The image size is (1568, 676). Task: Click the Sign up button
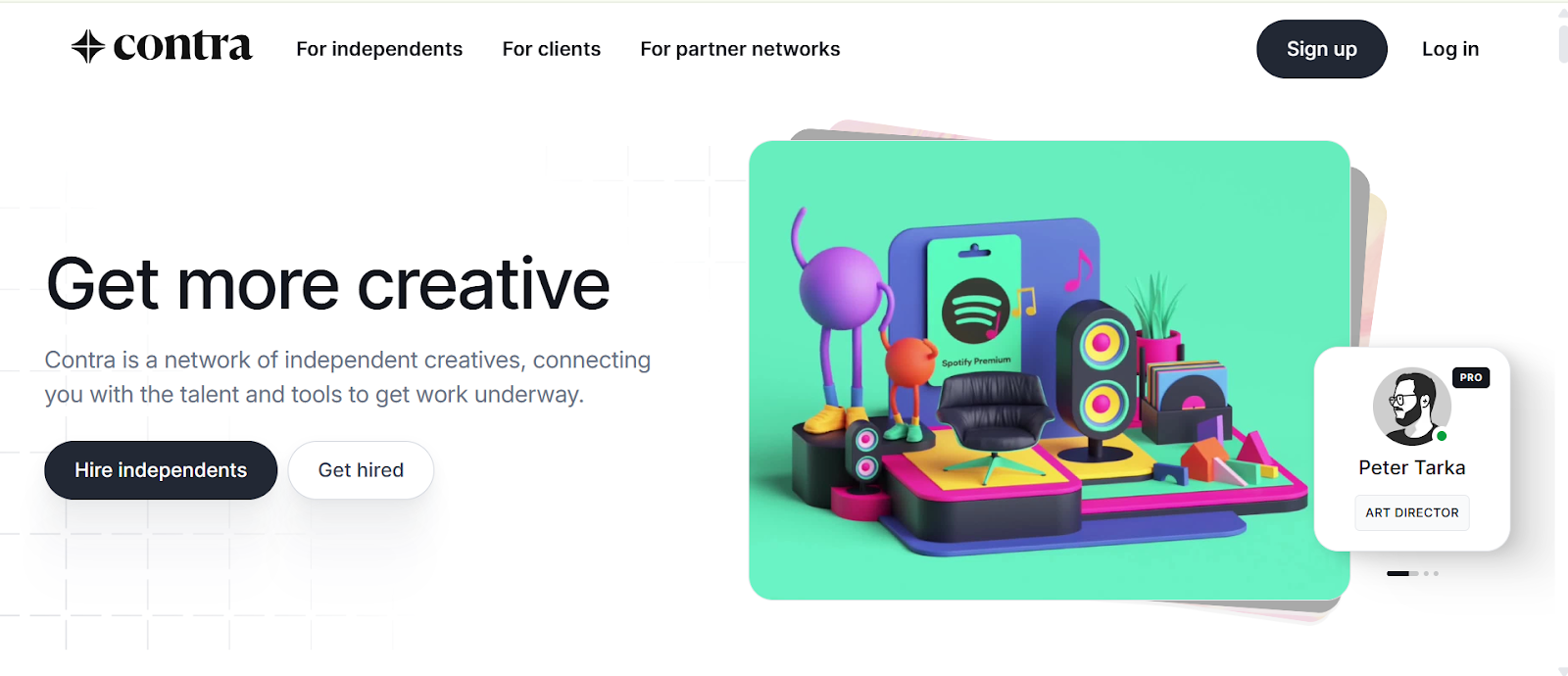coord(1322,49)
